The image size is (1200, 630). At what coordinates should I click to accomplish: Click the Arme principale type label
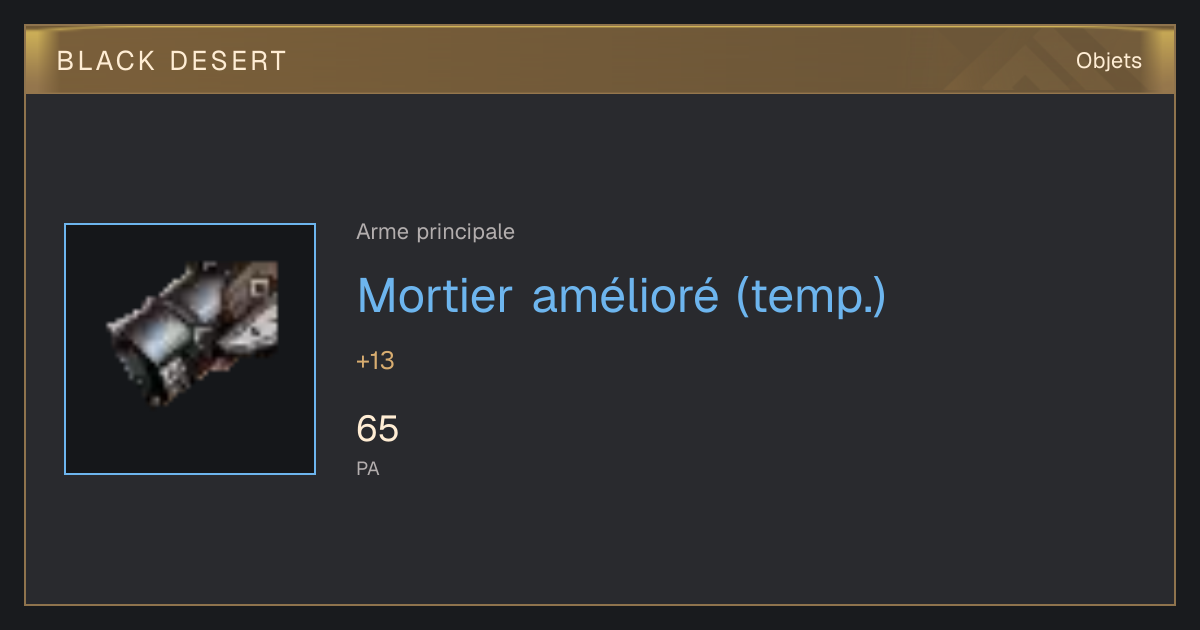click(435, 232)
